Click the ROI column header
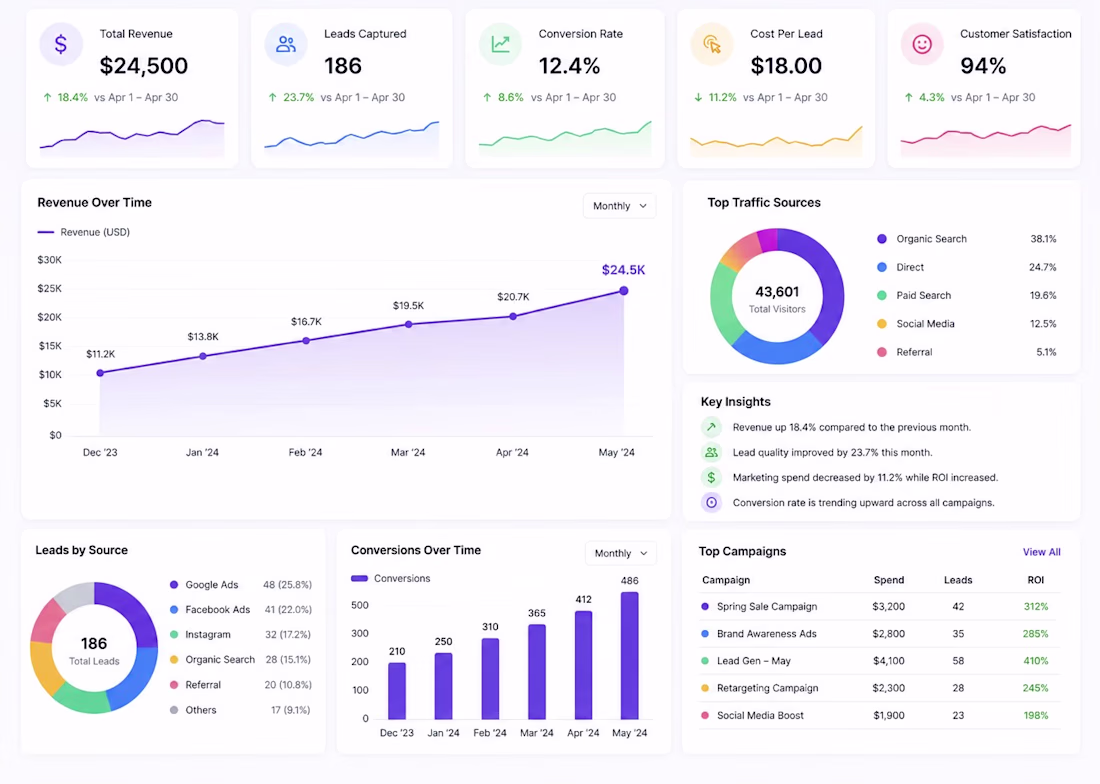Viewport: 1100px width, 784px height. tap(1035, 580)
